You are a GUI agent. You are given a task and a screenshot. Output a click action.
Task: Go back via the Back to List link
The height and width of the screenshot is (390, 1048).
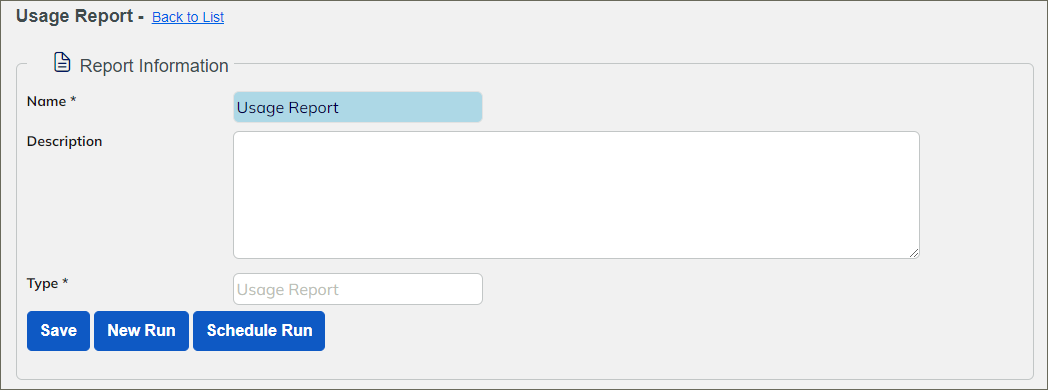tap(188, 17)
